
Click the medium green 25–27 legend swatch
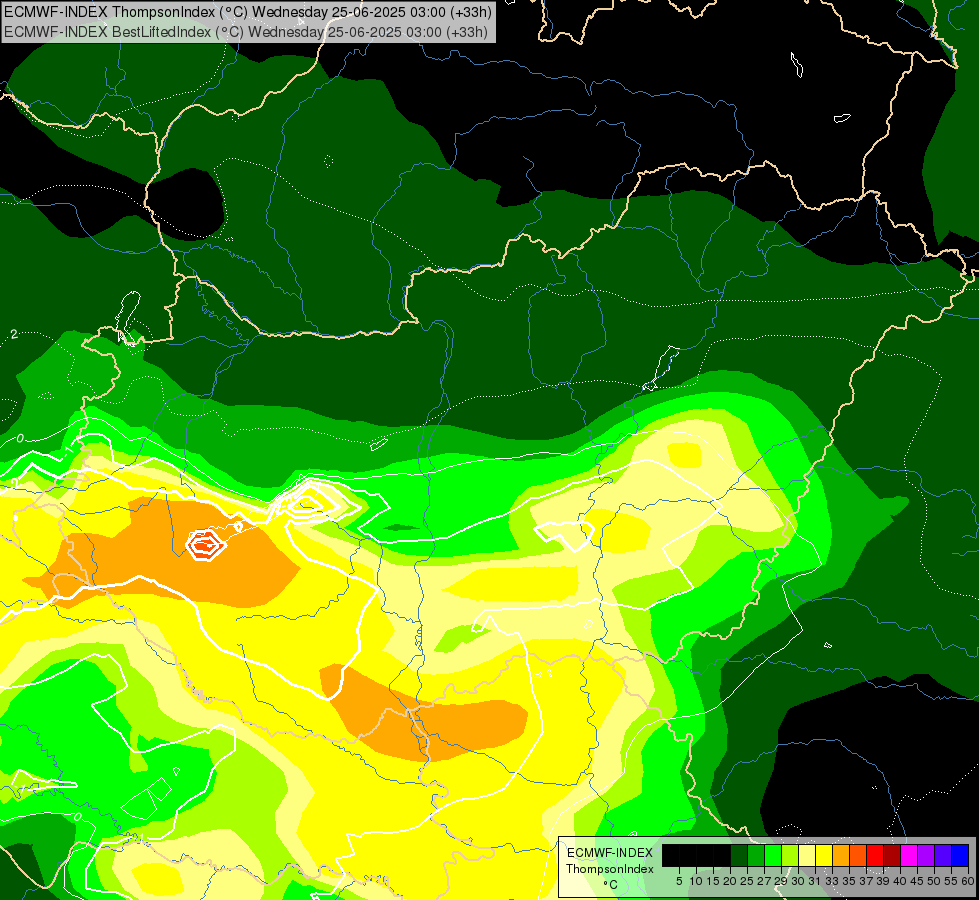(756, 855)
